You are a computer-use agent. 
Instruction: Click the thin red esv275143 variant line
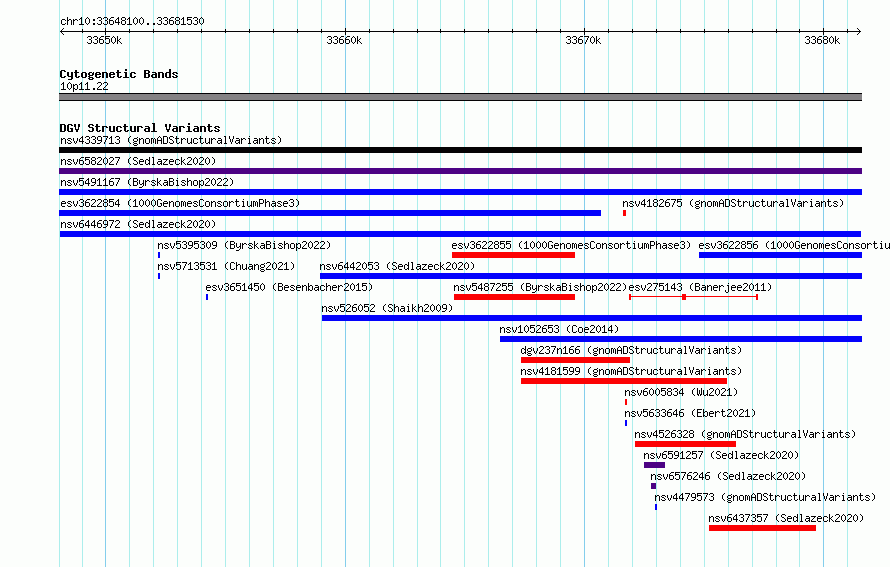tap(694, 297)
